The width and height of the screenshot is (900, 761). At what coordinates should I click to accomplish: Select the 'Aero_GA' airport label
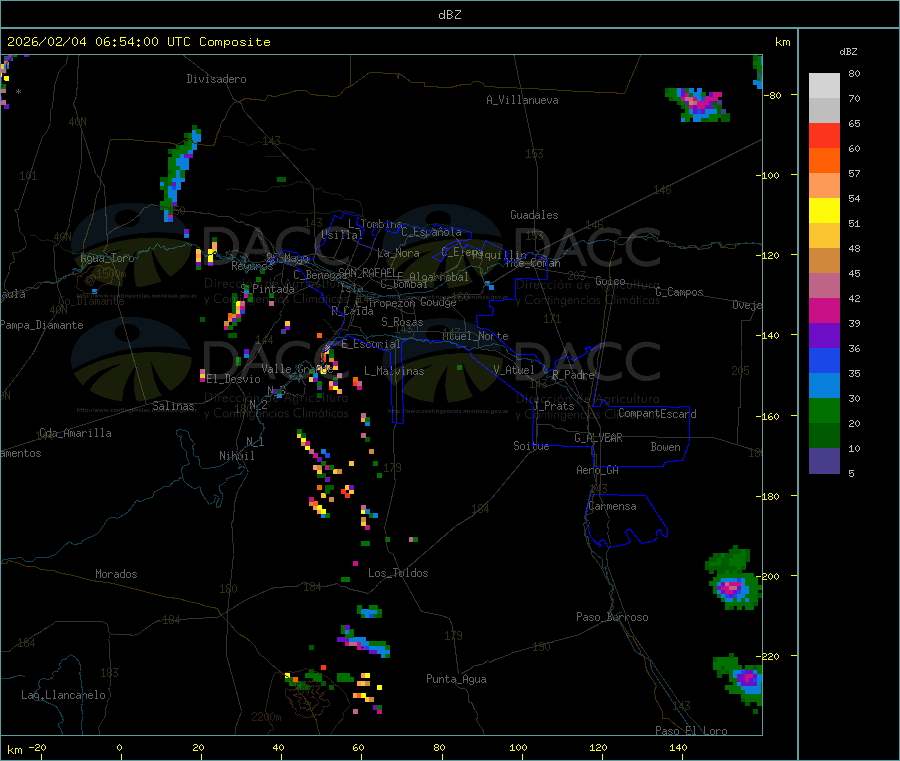tap(598, 470)
